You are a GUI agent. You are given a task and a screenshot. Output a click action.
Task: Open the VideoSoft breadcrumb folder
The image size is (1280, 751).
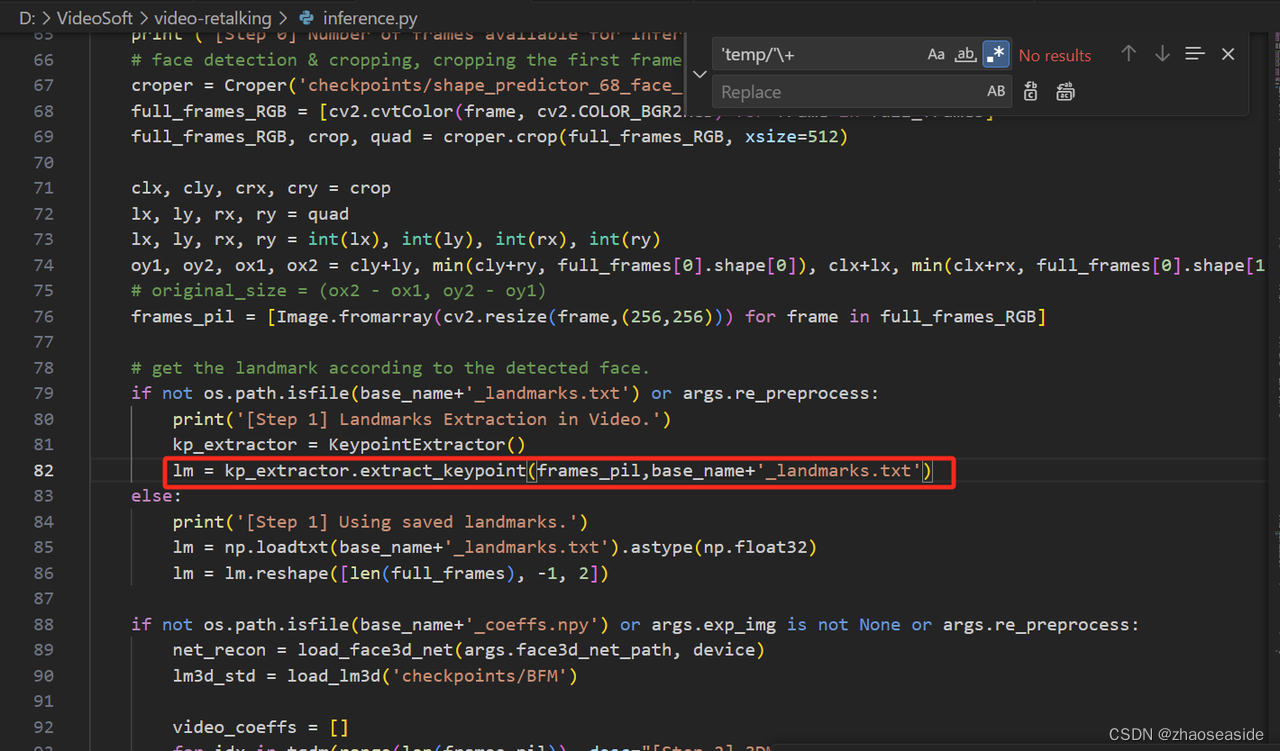point(95,18)
